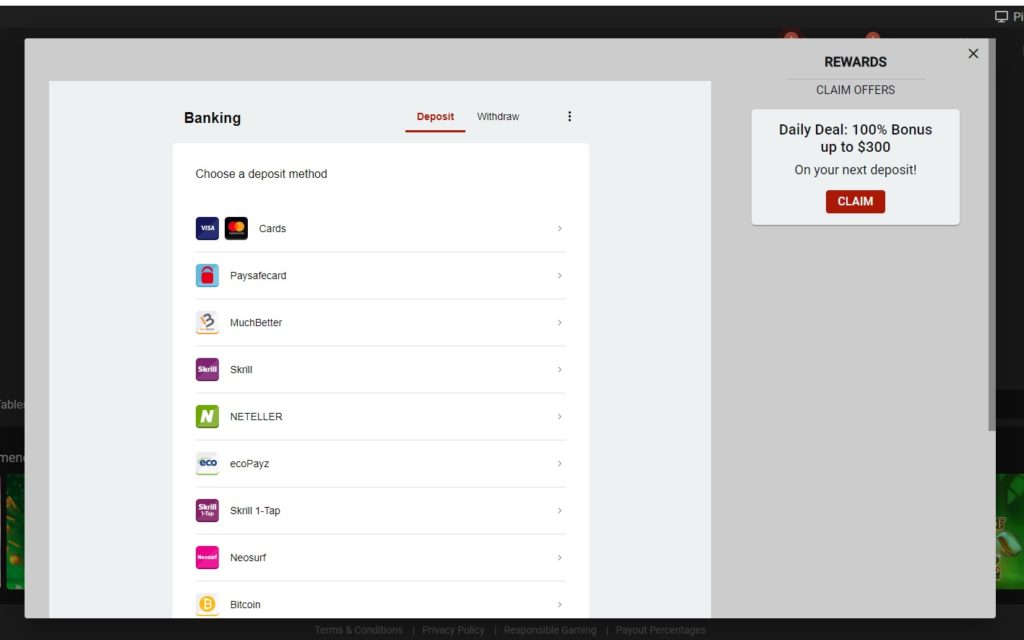
Task: Click the MuchBetter logo icon
Action: point(207,323)
